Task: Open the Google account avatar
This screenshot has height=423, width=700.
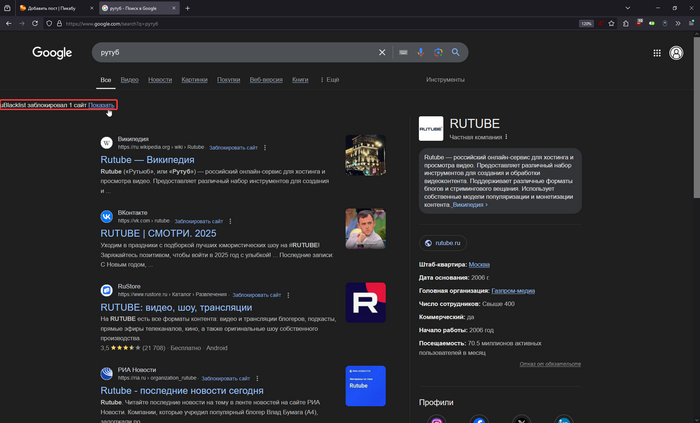Action: click(x=676, y=53)
